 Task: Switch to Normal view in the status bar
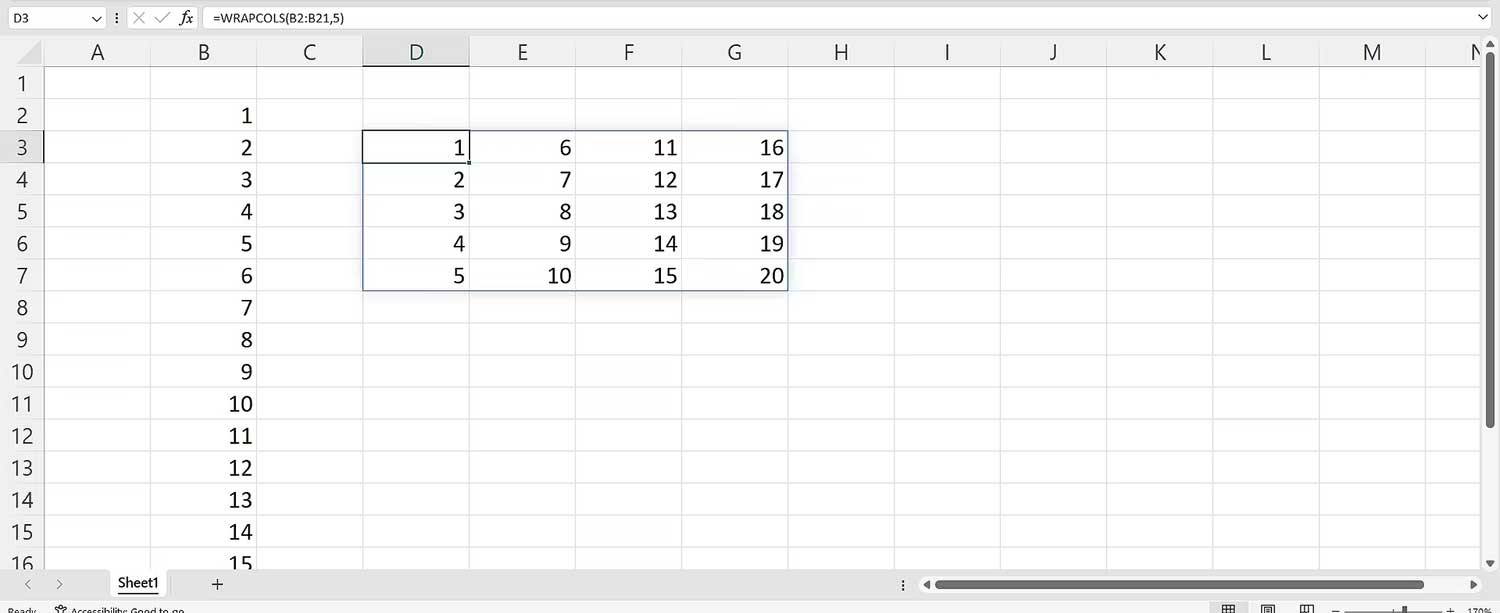click(x=1228, y=607)
